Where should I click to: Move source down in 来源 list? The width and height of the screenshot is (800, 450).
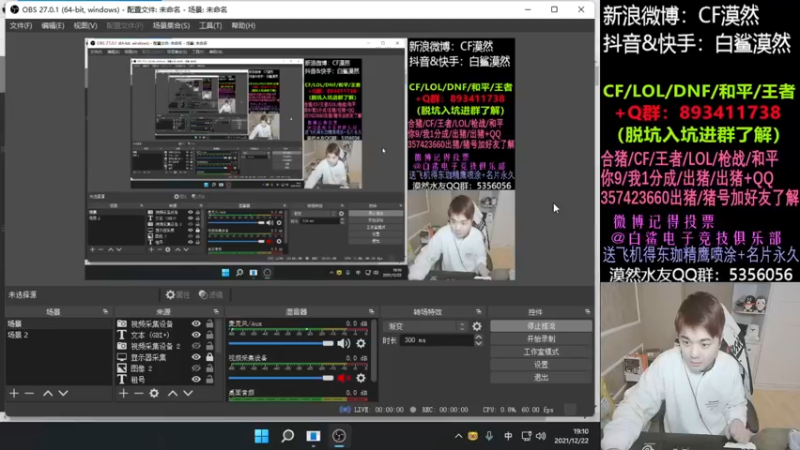pyautogui.click(x=188, y=393)
